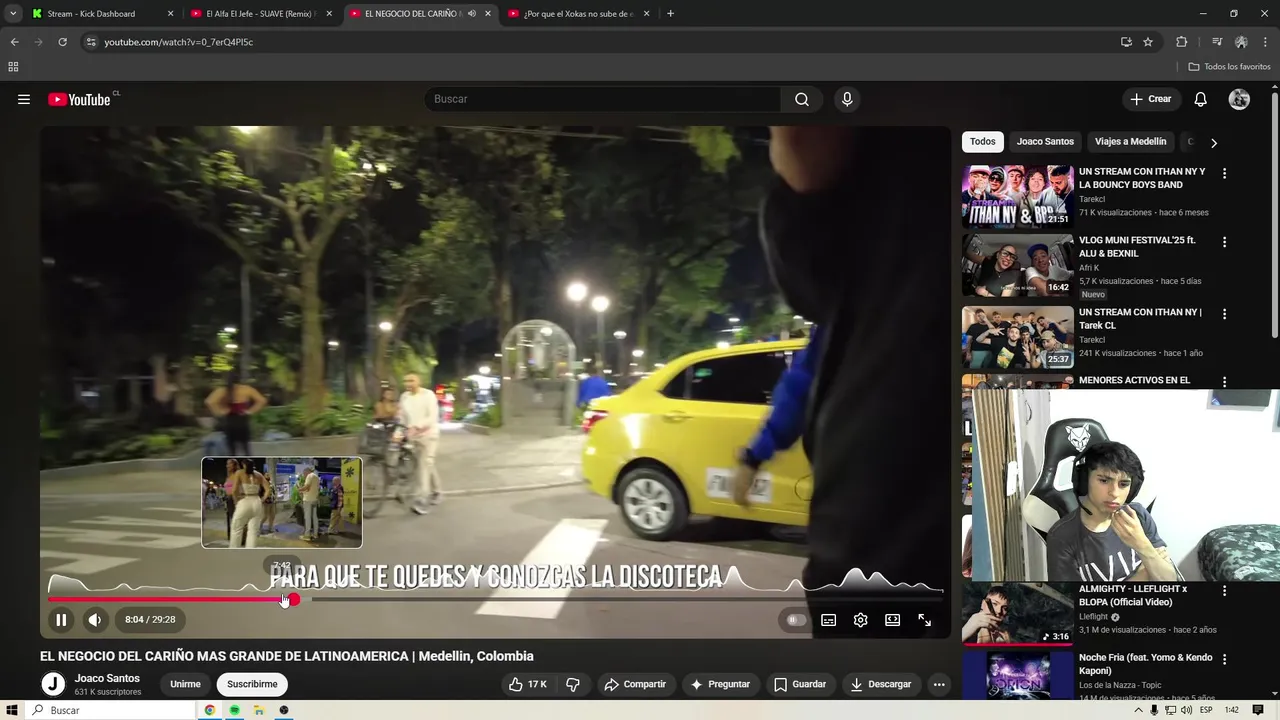The image size is (1280, 720).
Task: Start voice search with the microphone
Action: (x=847, y=99)
